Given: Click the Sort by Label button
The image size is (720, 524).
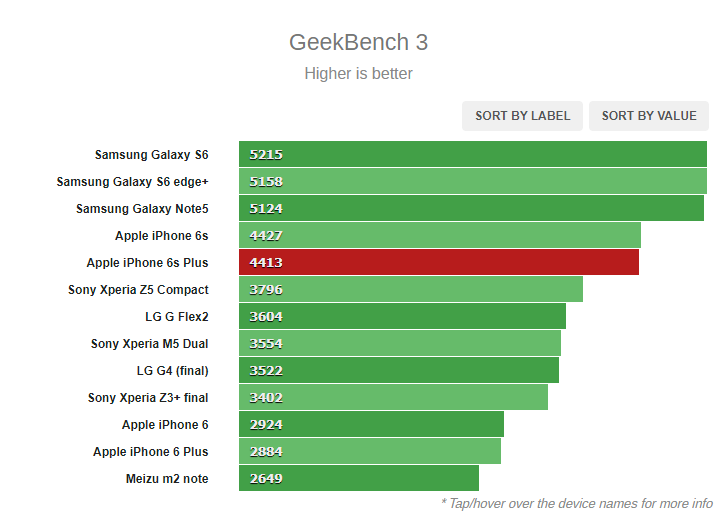Looking at the screenshot, I should point(522,116).
